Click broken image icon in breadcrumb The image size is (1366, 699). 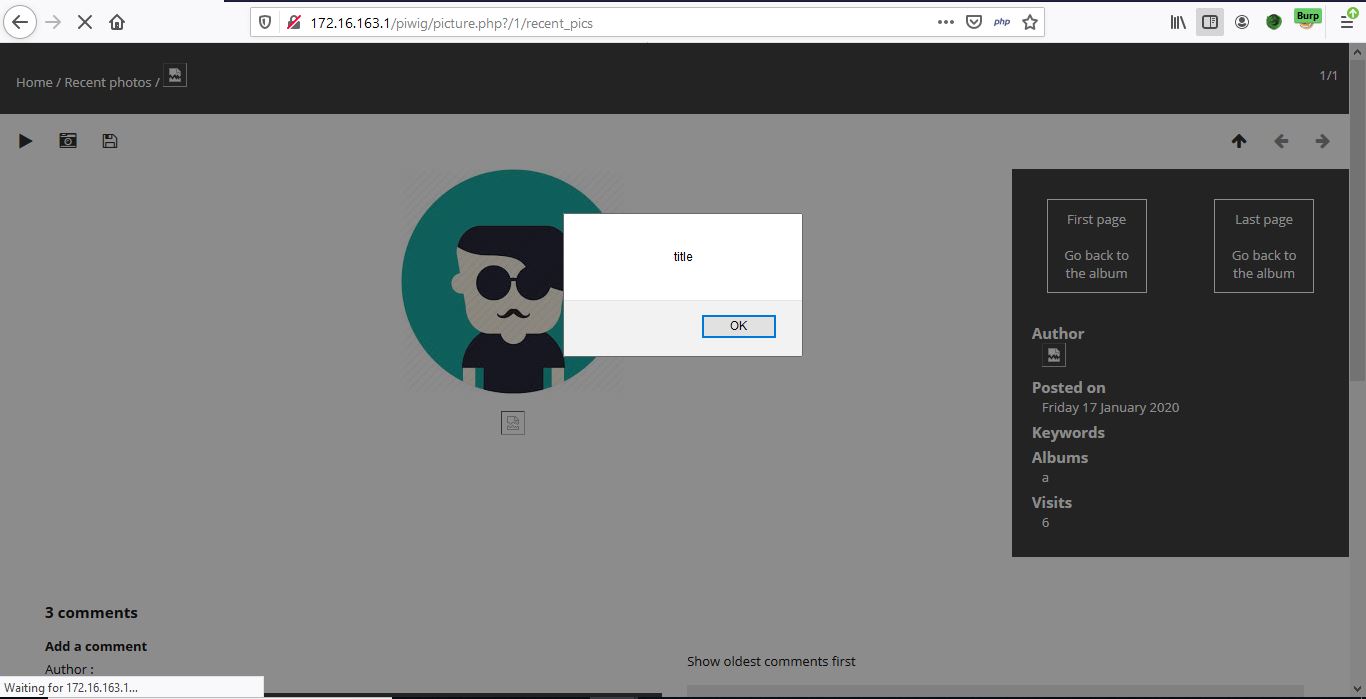[x=175, y=75]
